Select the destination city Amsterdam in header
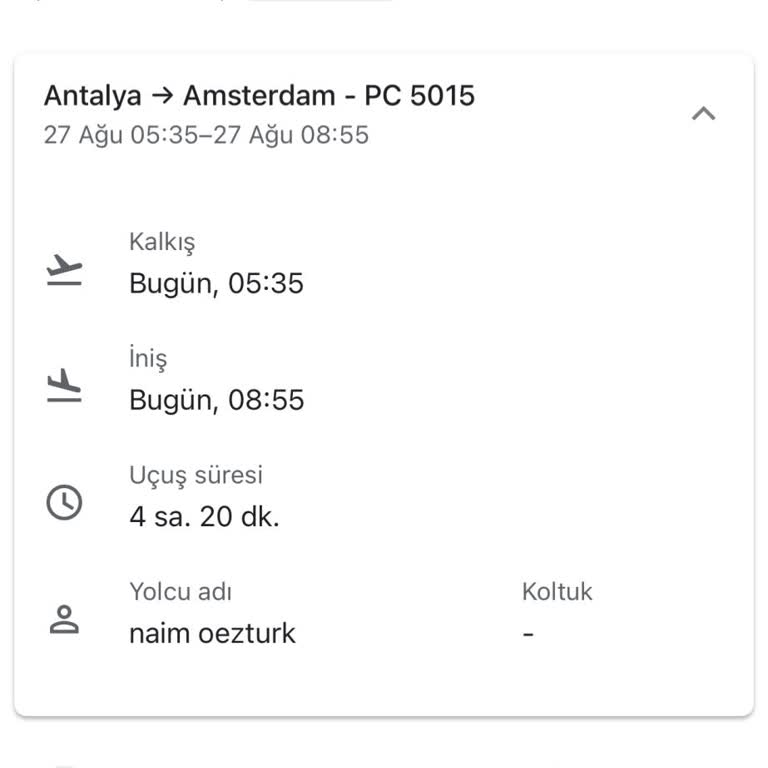768x768 pixels. click(x=259, y=96)
